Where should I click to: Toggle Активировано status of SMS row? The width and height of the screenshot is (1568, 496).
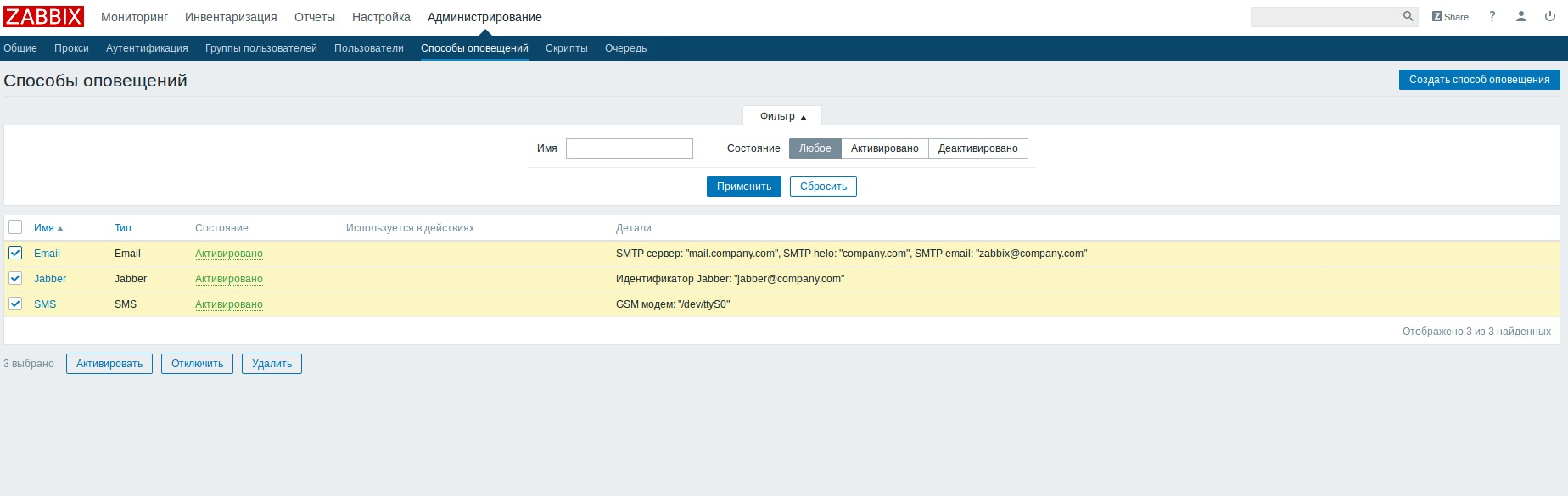click(229, 304)
